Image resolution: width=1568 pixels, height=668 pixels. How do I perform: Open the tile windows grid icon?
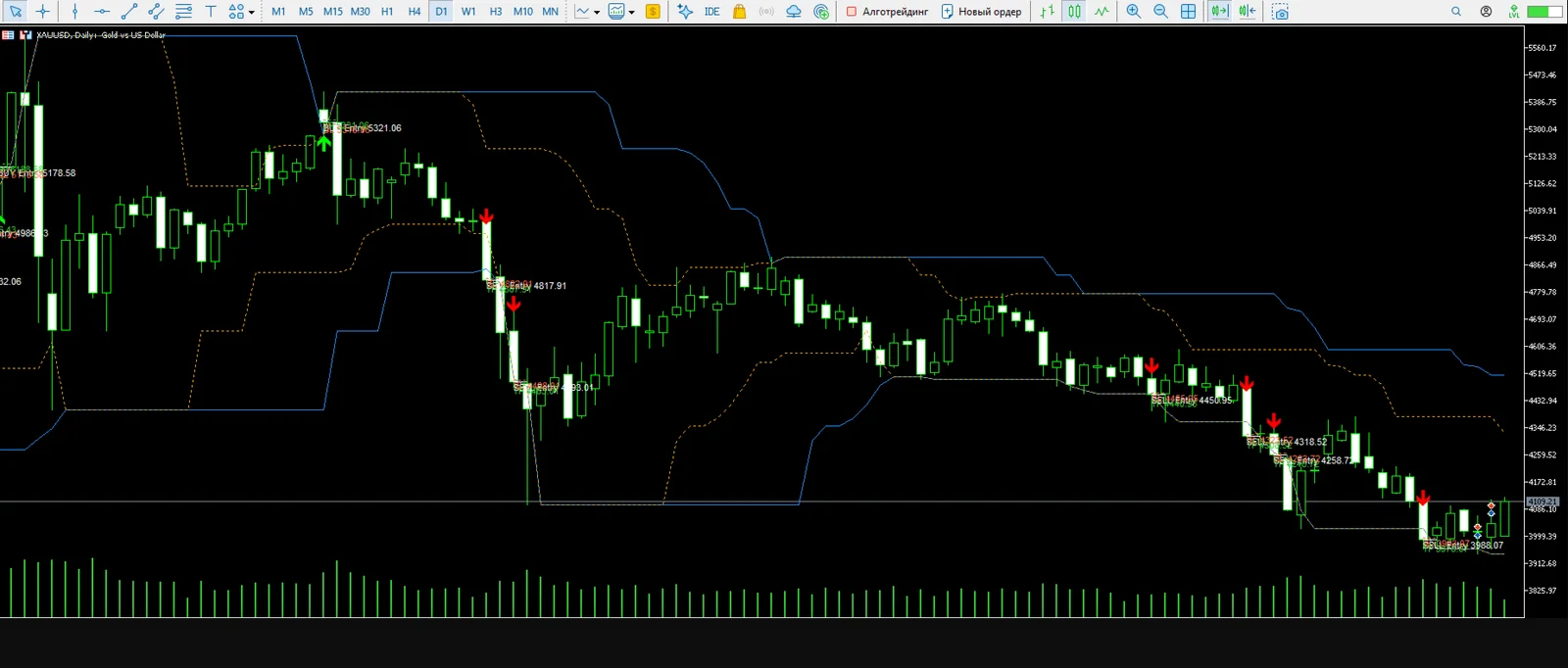(x=1189, y=12)
